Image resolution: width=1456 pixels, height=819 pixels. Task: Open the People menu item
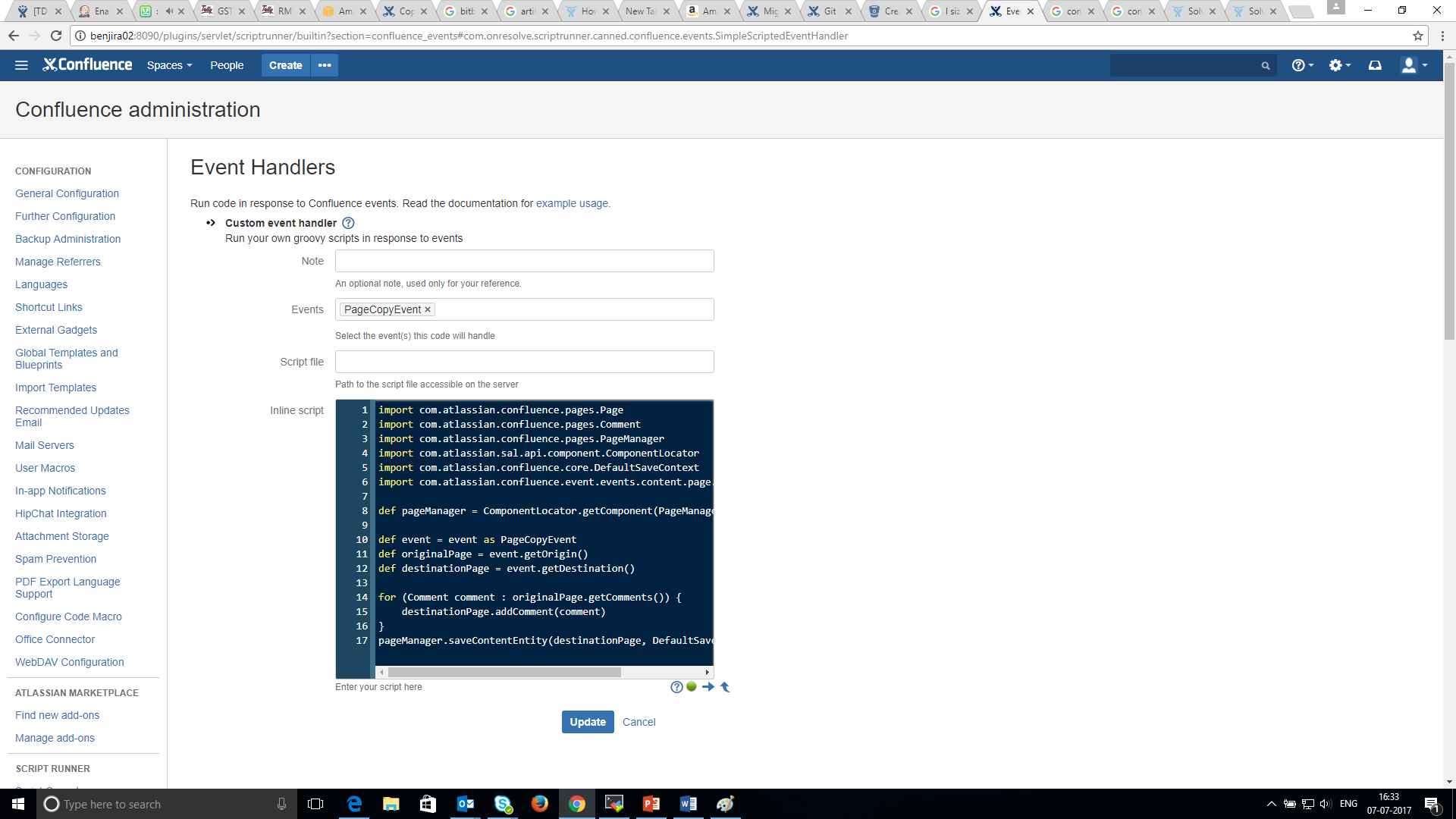click(x=227, y=65)
